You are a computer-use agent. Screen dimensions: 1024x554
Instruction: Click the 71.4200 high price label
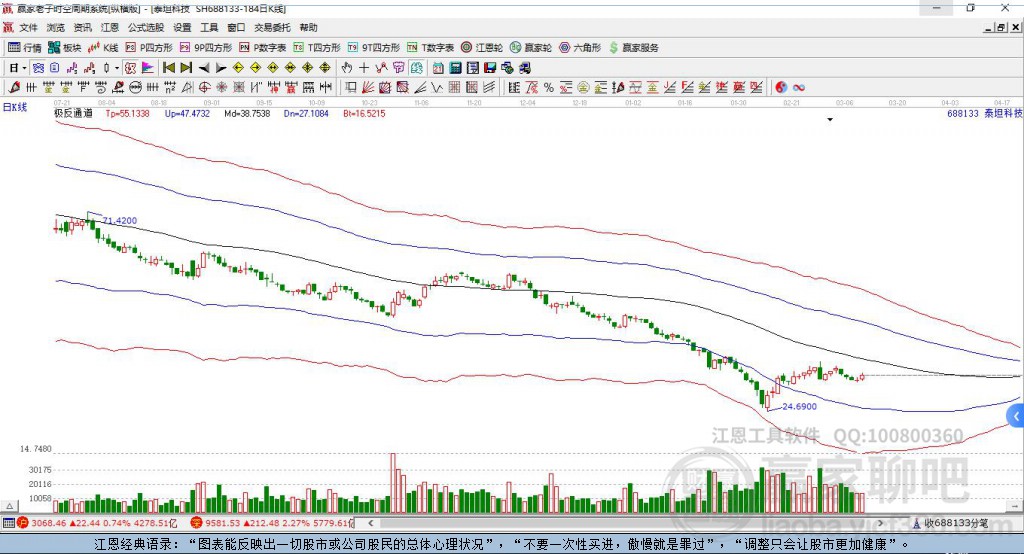click(x=120, y=221)
